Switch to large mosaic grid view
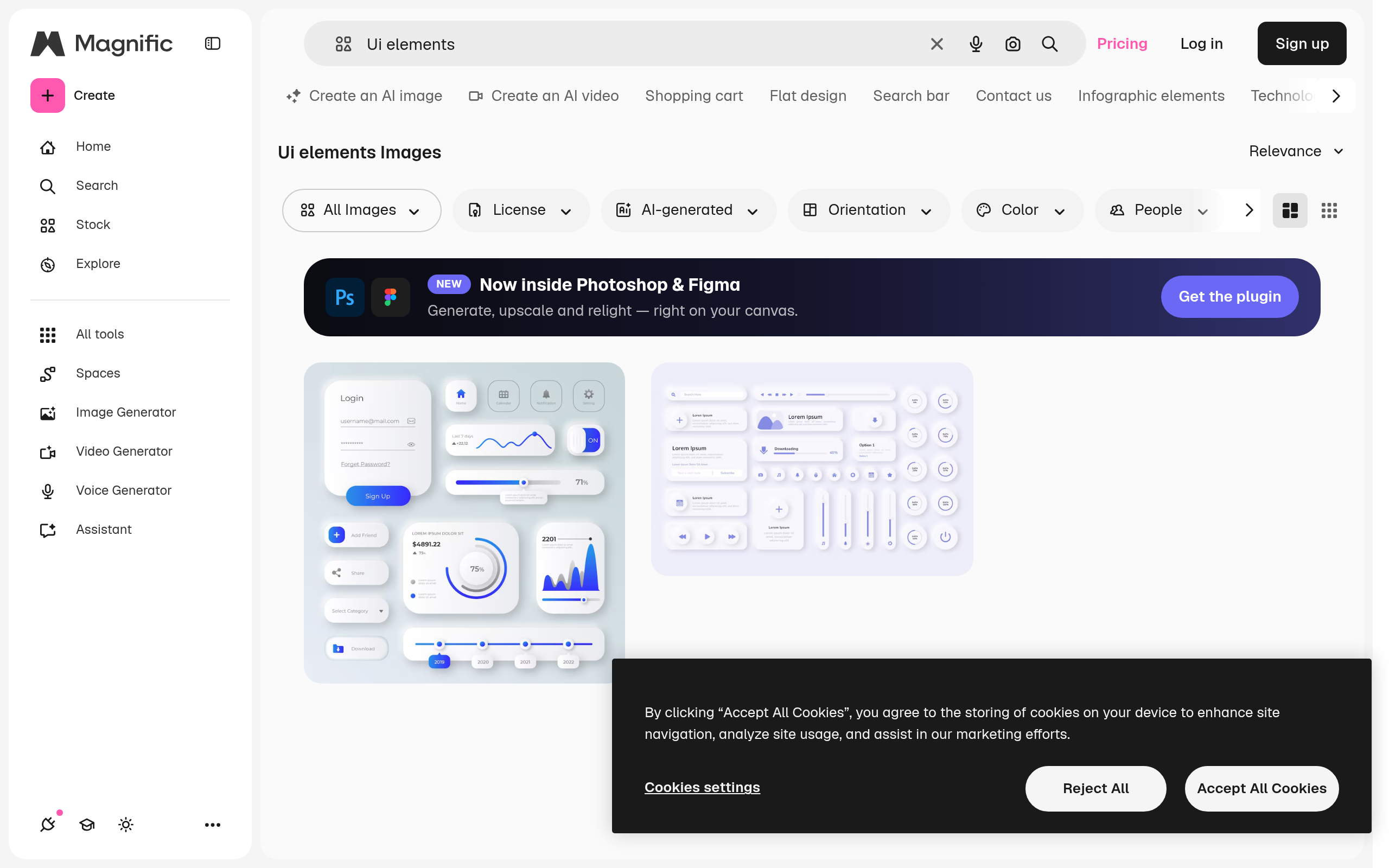The height and width of the screenshot is (868, 1389). 1290,210
